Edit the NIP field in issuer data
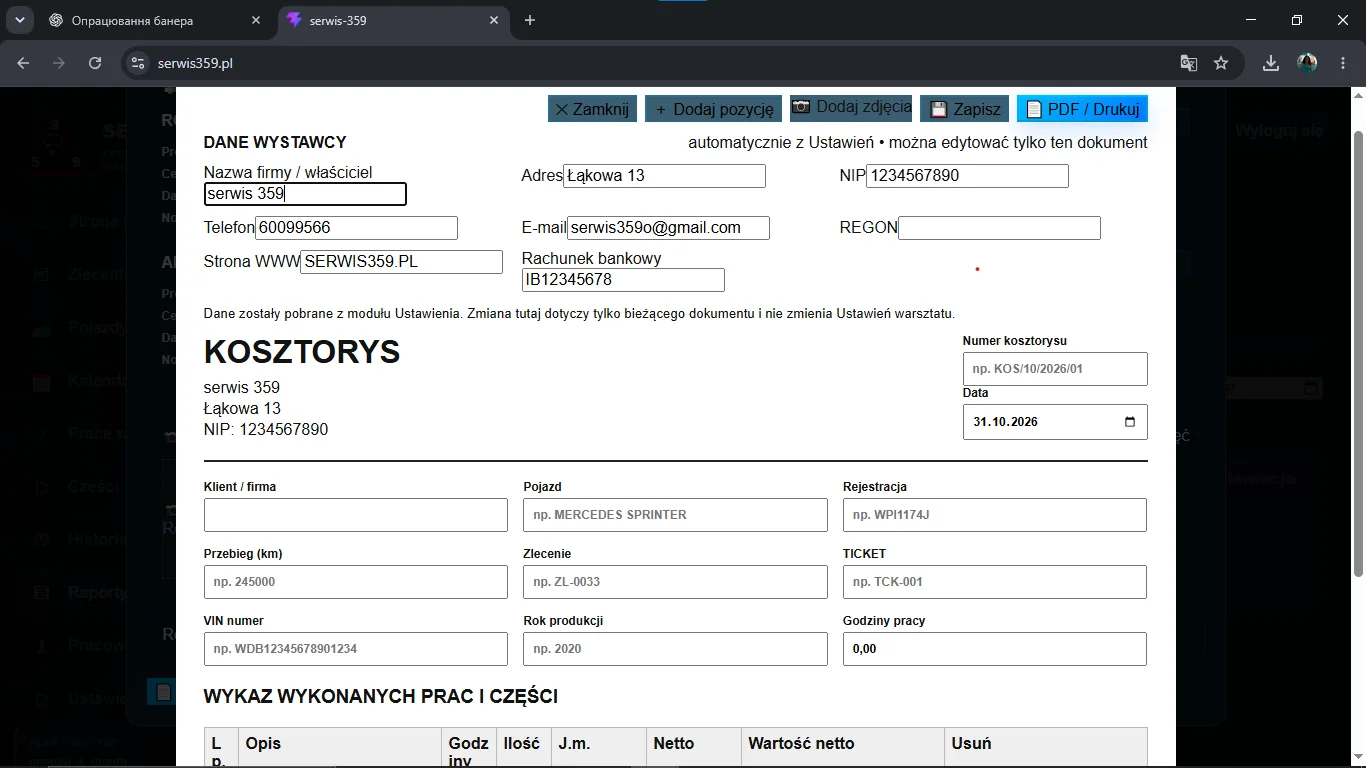This screenshot has height=768, width=1366. (967, 176)
